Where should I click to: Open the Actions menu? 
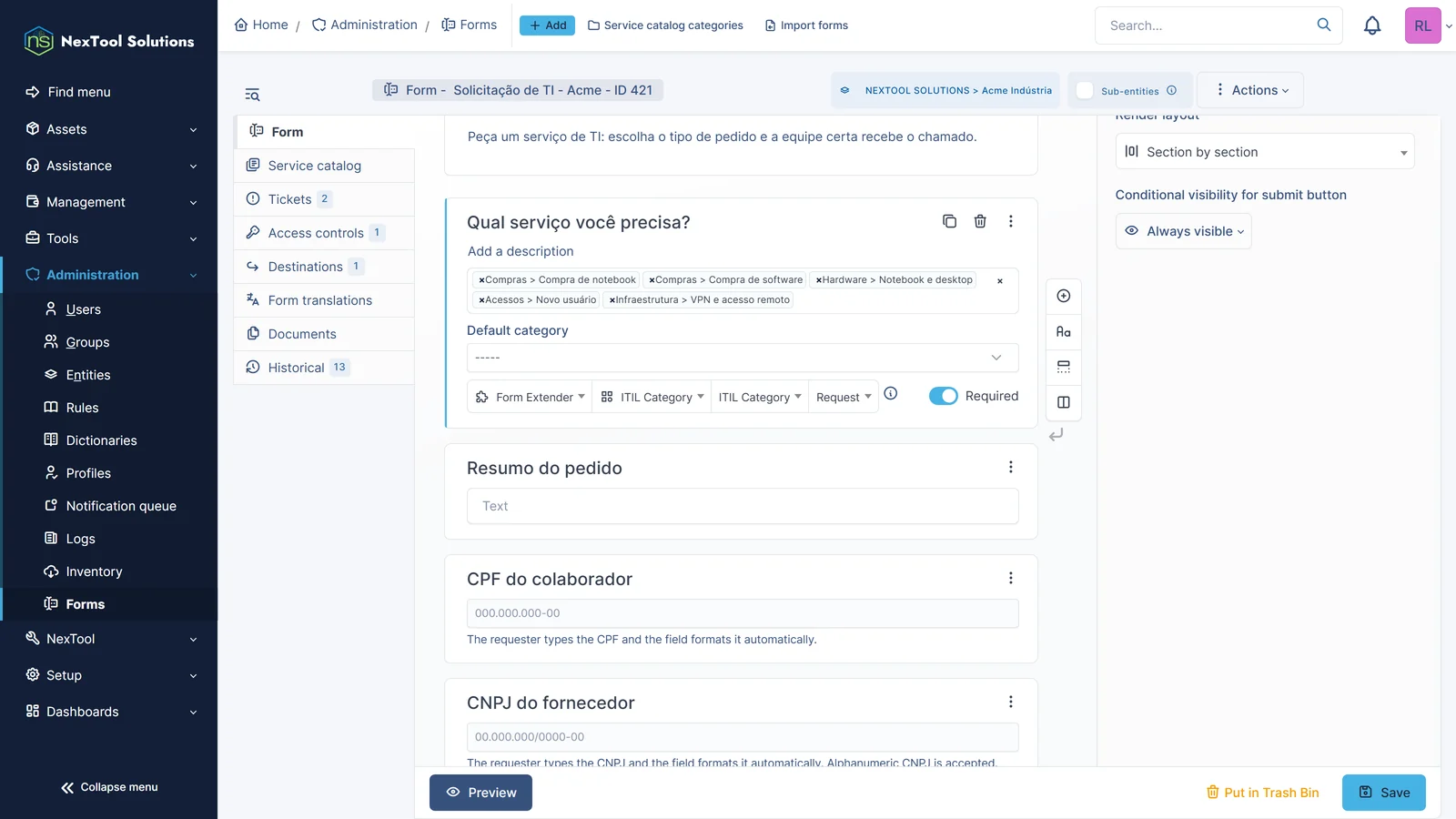coord(1250,90)
